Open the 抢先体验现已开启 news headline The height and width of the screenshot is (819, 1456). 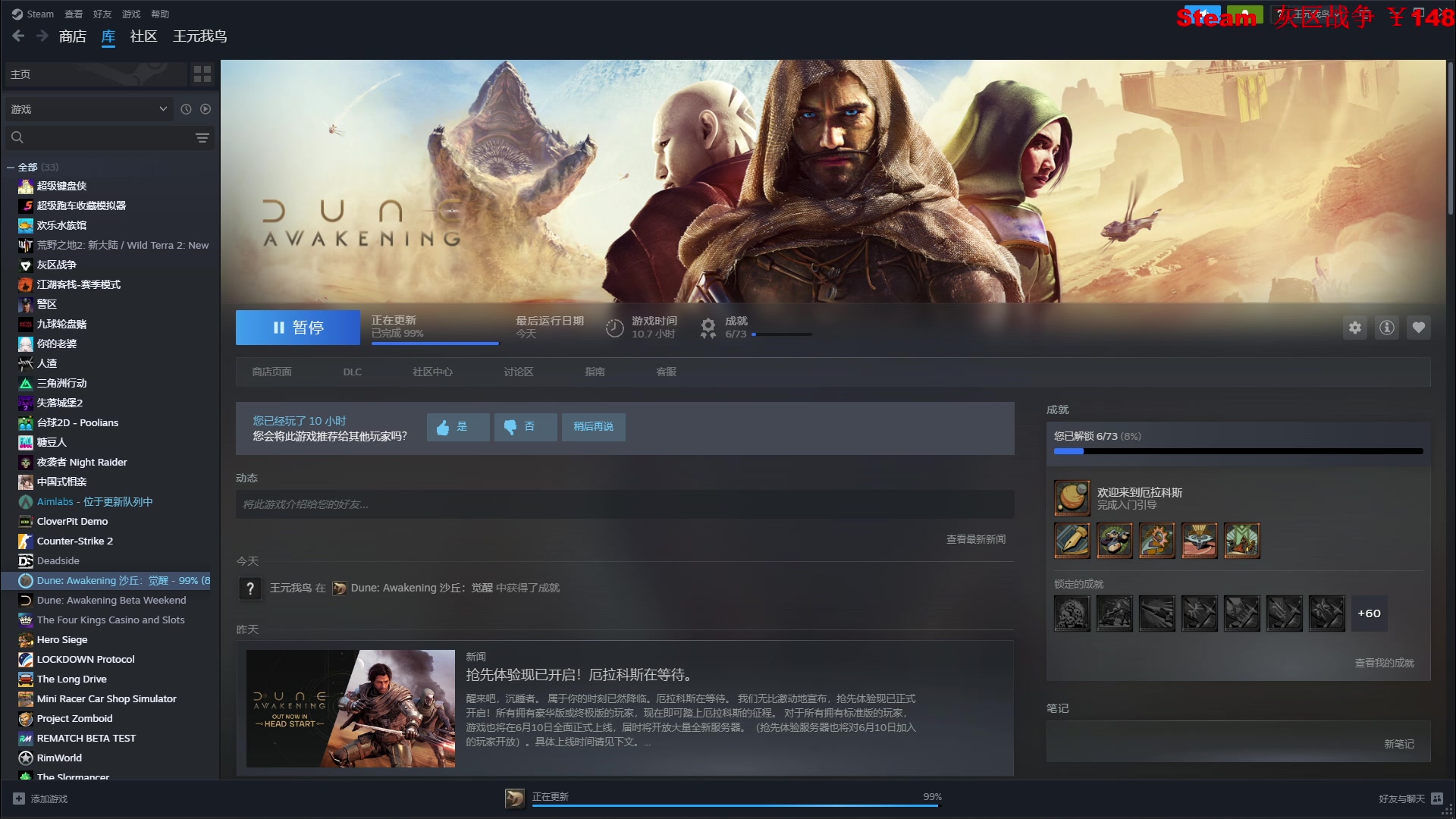click(579, 674)
